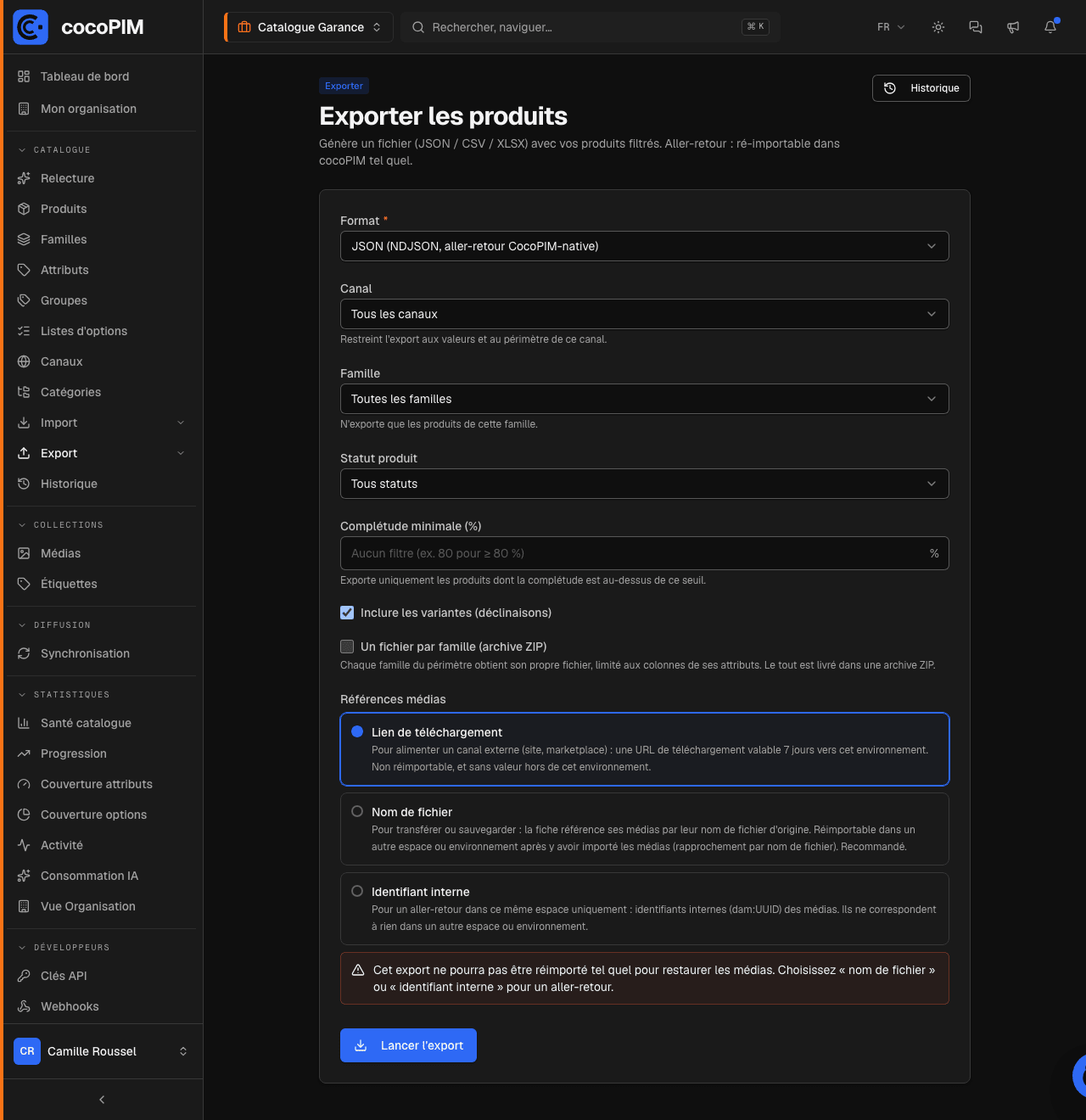Click the Catégories tree icon
The height and width of the screenshot is (1120, 1086).
(x=24, y=392)
